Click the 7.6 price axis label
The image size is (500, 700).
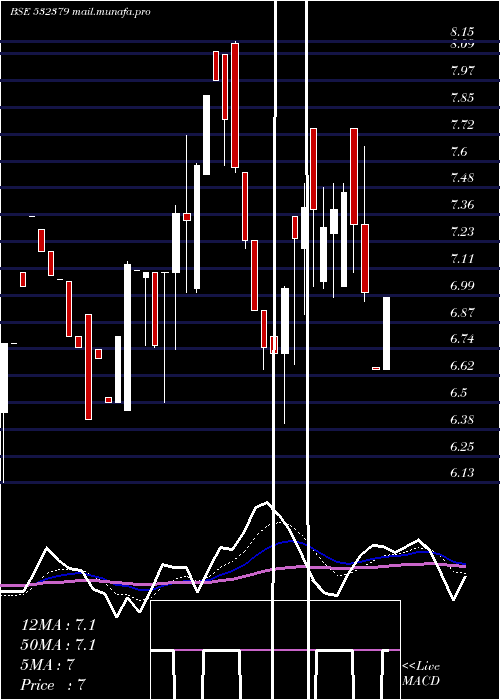[459, 151]
